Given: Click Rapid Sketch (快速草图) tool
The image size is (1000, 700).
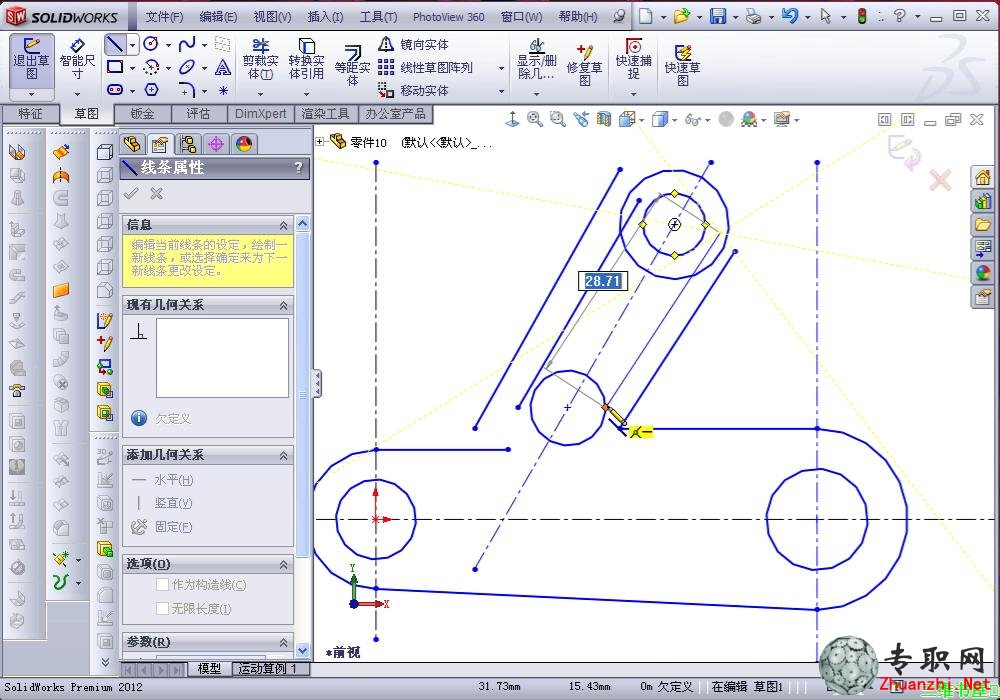Looking at the screenshot, I should pos(682,64).
